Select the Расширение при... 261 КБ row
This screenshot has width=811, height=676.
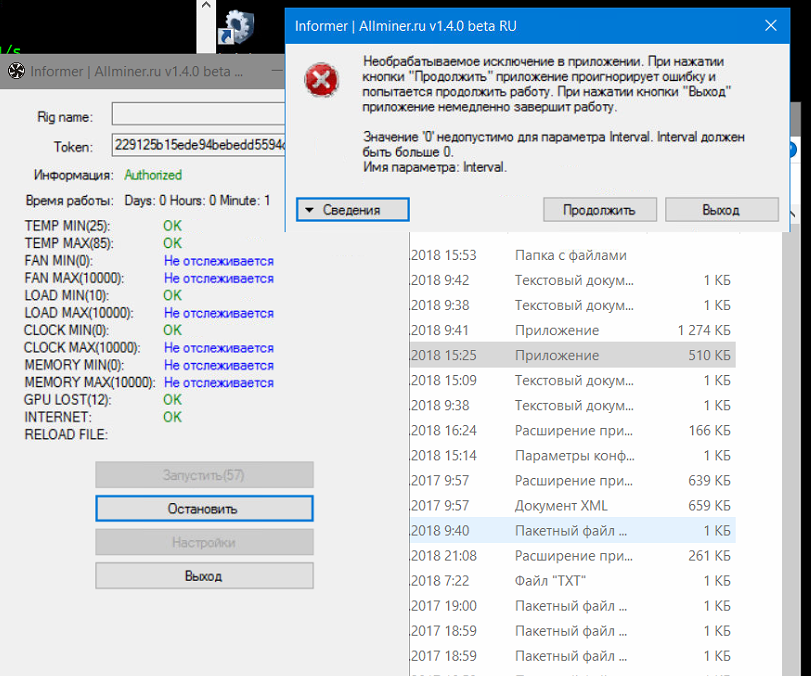(573, 555)
